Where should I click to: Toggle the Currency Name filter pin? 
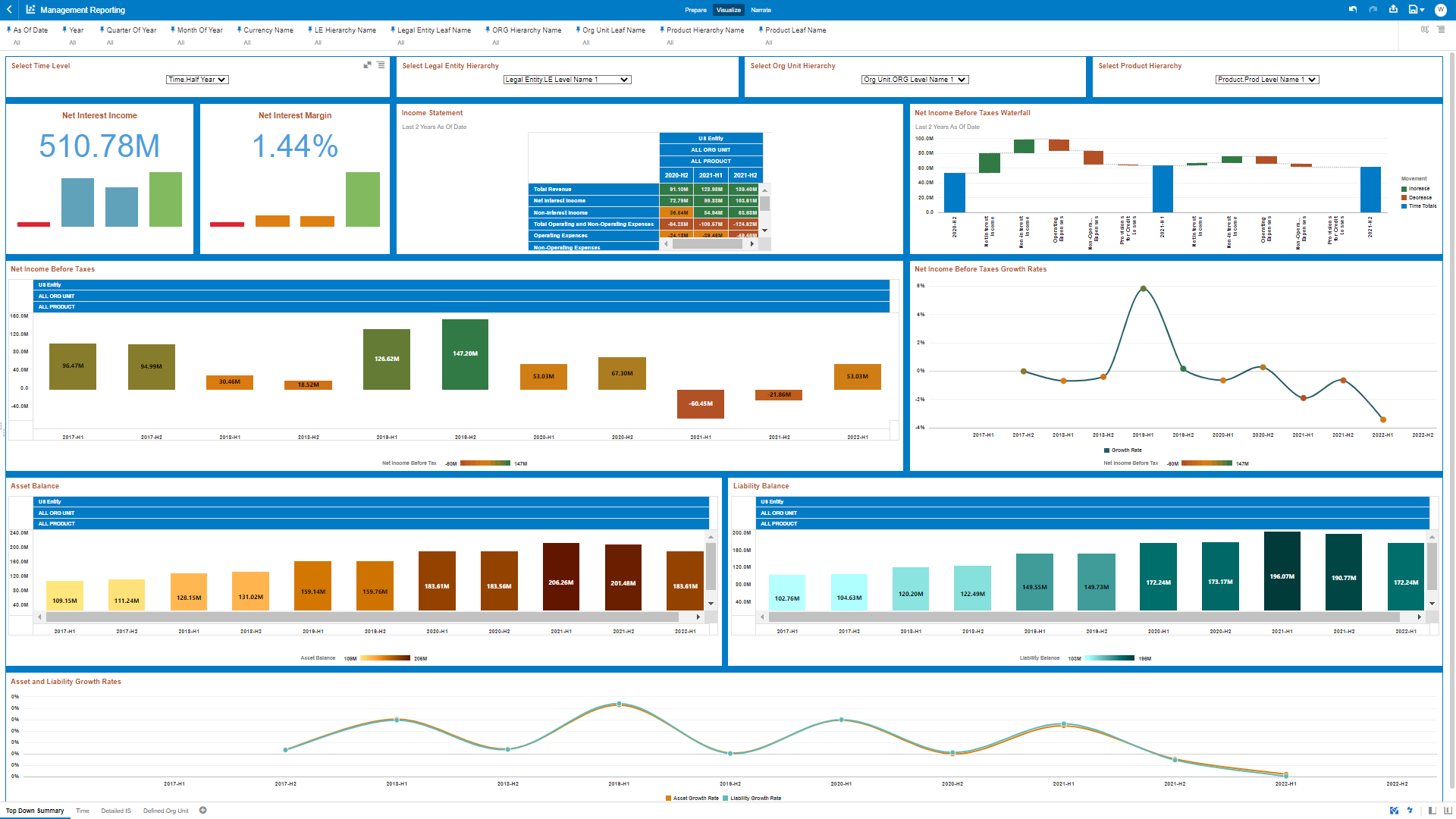click(239, 30)
